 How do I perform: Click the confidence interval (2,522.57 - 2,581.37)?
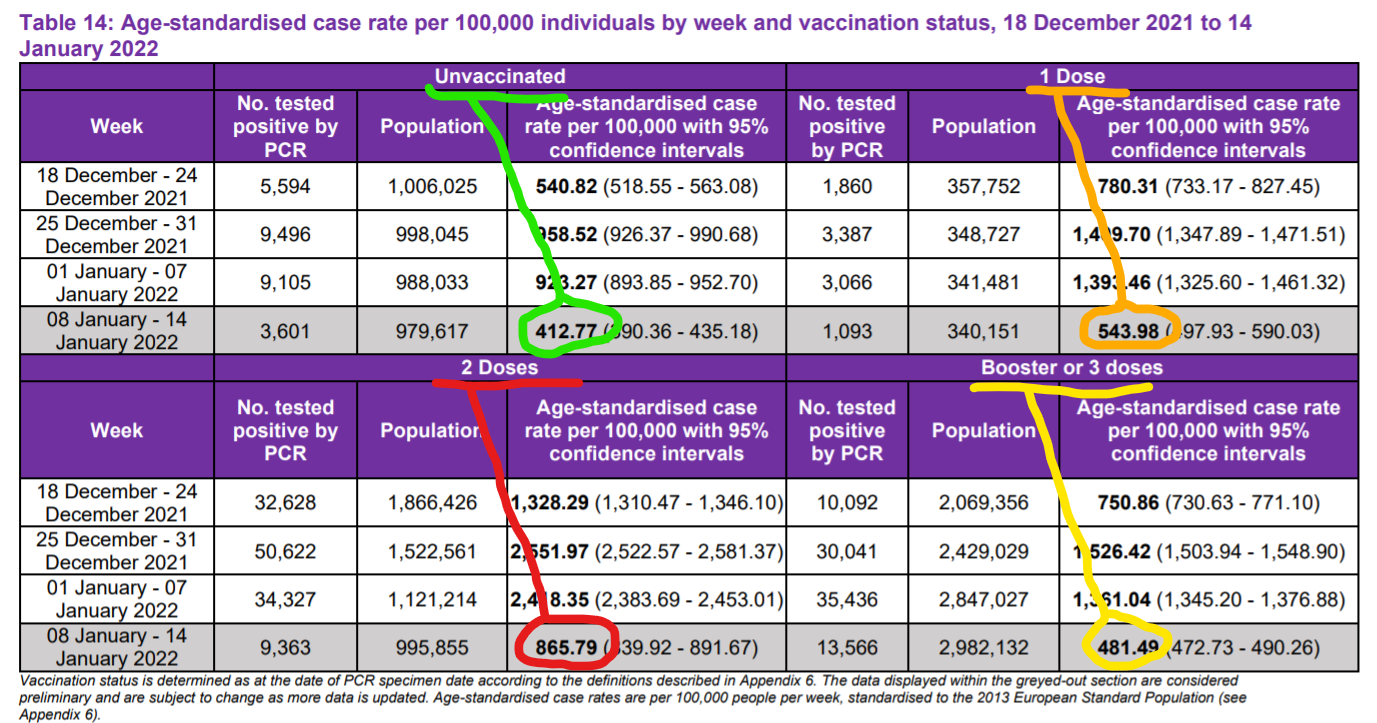click(x=689, y=551)
